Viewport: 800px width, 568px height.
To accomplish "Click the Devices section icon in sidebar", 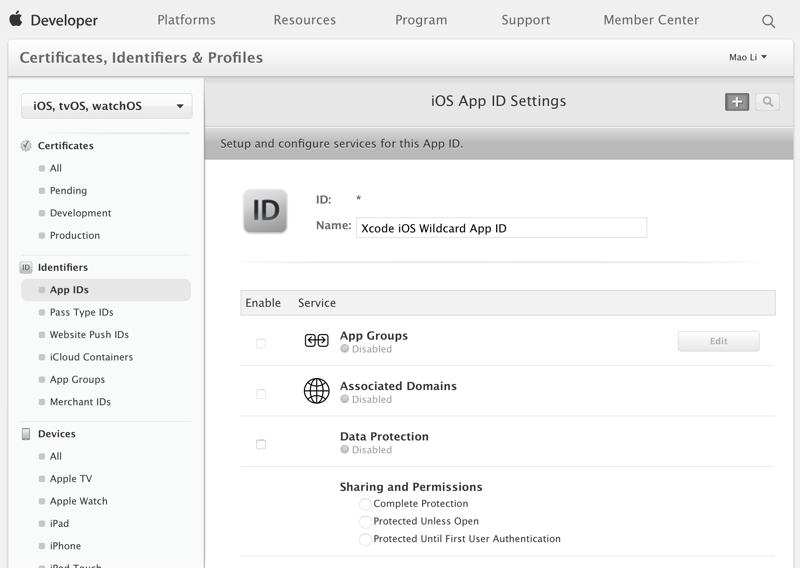I will point(26,434).
